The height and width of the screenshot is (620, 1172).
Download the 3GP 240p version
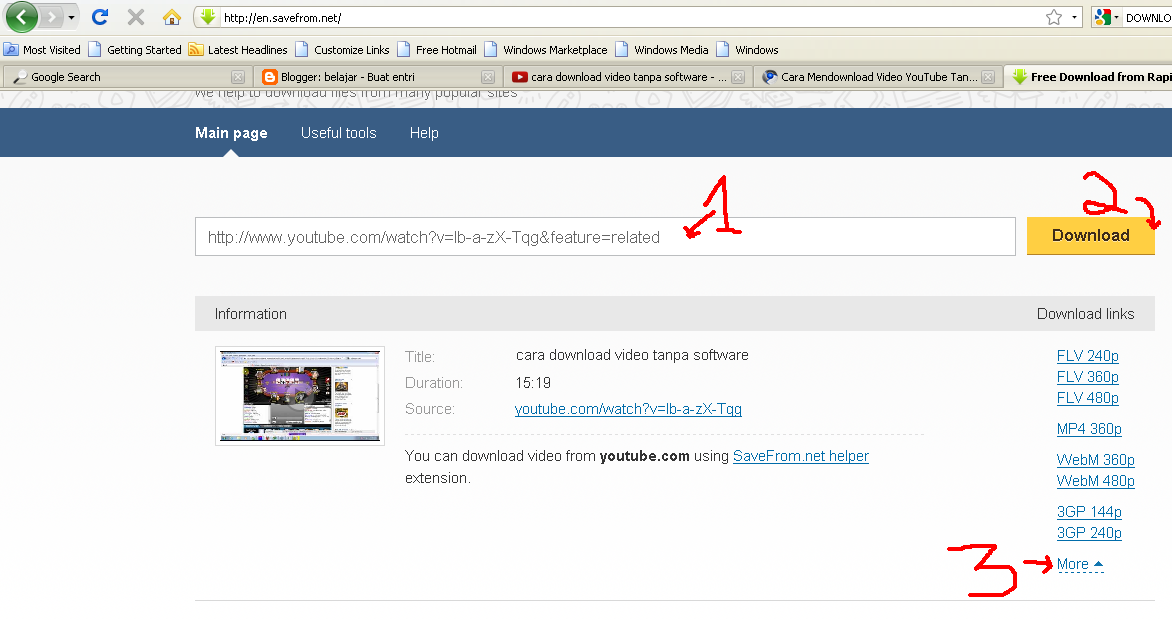pos(1089,533)
